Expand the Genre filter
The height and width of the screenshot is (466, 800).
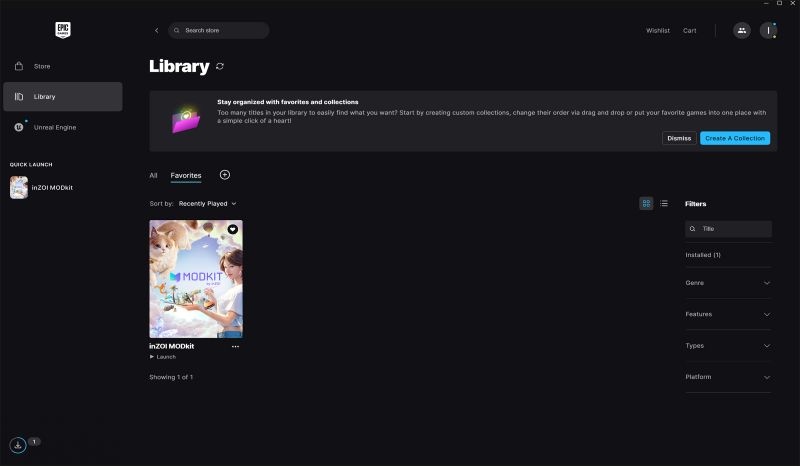coord(728,283)
